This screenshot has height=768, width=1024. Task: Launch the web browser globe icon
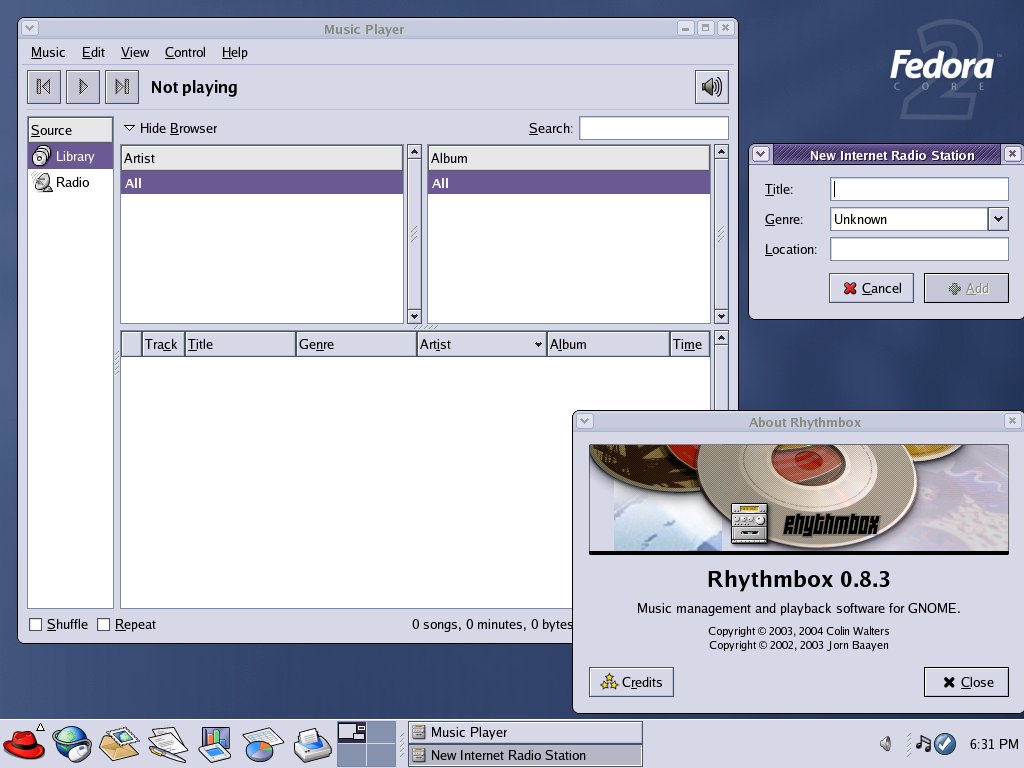pos(71,743)
